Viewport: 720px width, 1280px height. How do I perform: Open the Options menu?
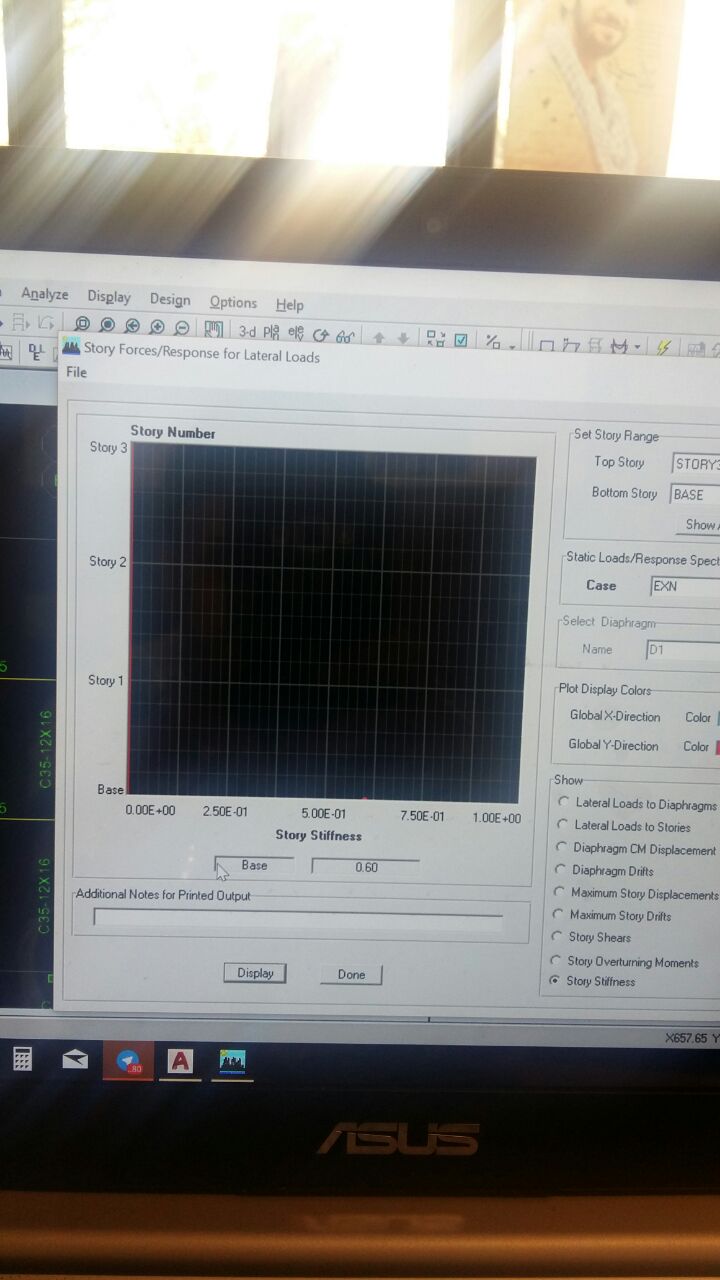tap(233, 302)
